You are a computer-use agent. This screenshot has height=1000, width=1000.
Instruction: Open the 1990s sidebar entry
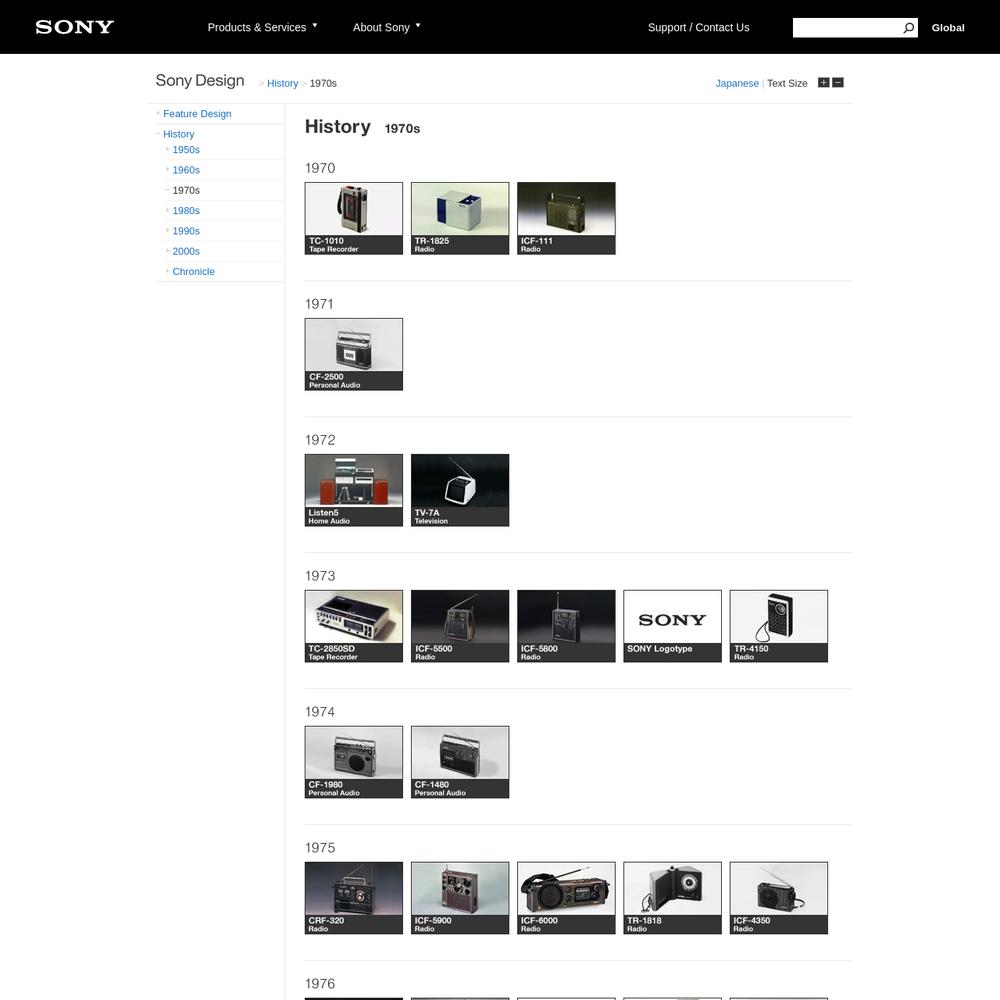pyautogui.click(x=186, y=231)
